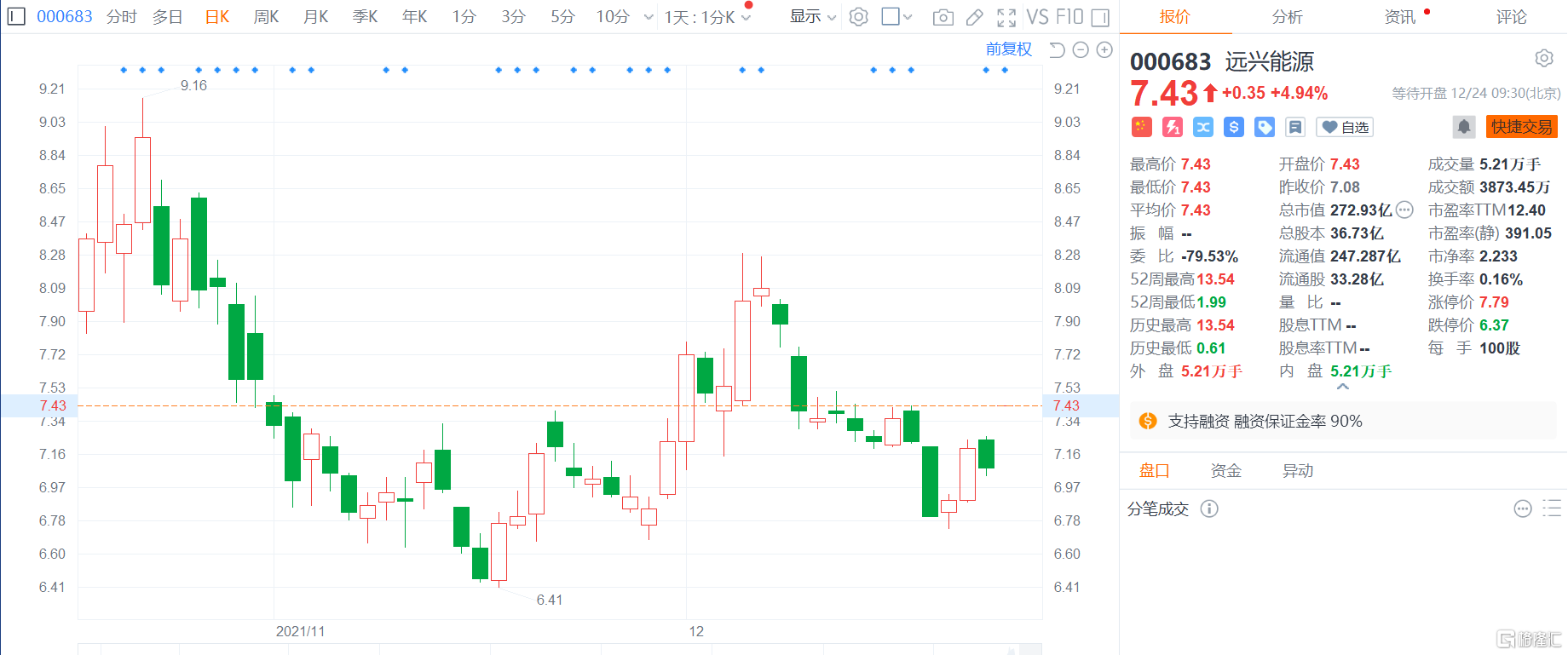Image resolution: width=1568 pixels, height=655 pixels.
Task: Open the 显示 display dropdown
Action: 813,16
